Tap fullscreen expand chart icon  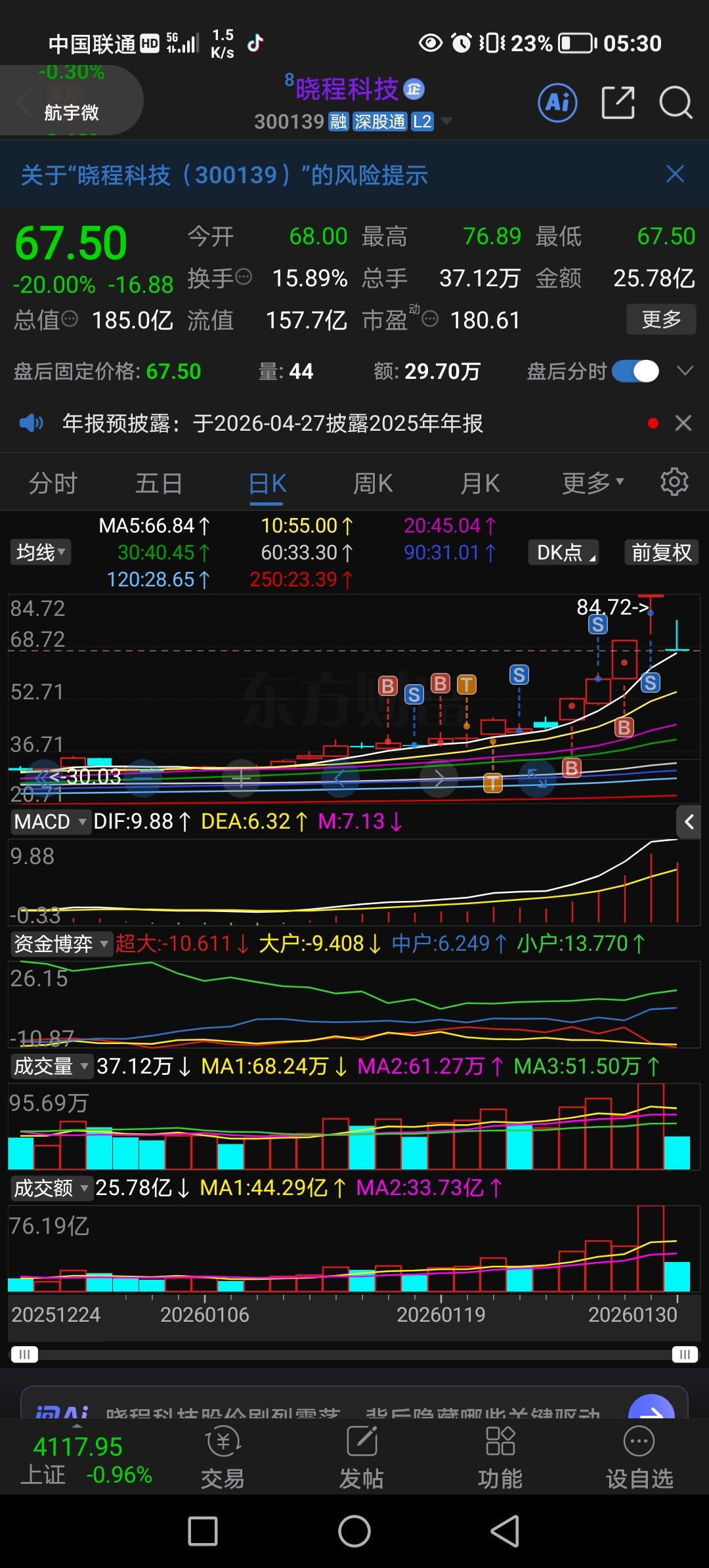click(538, 779)
